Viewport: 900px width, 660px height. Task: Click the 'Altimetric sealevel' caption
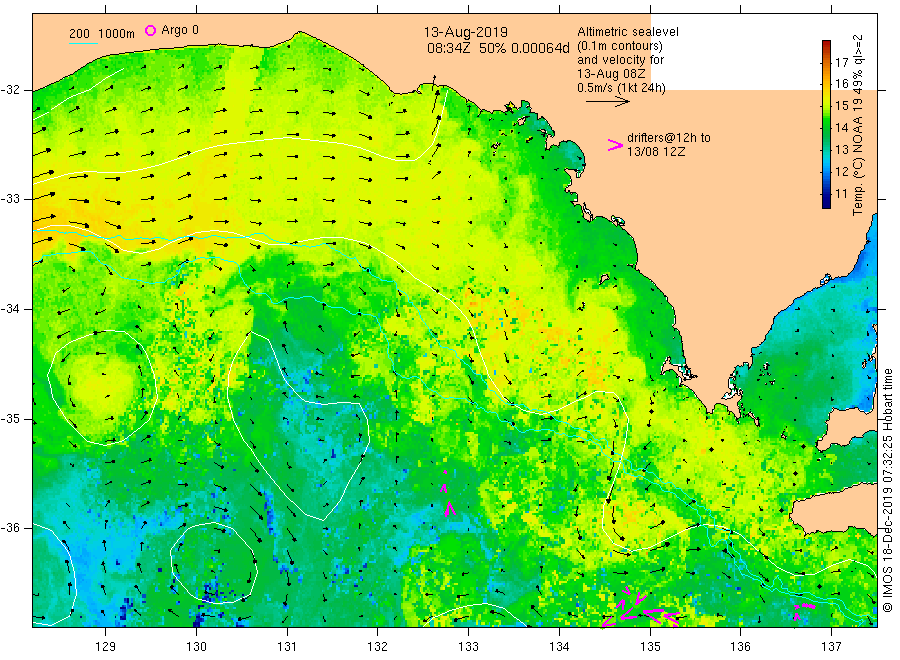[627, 32]
